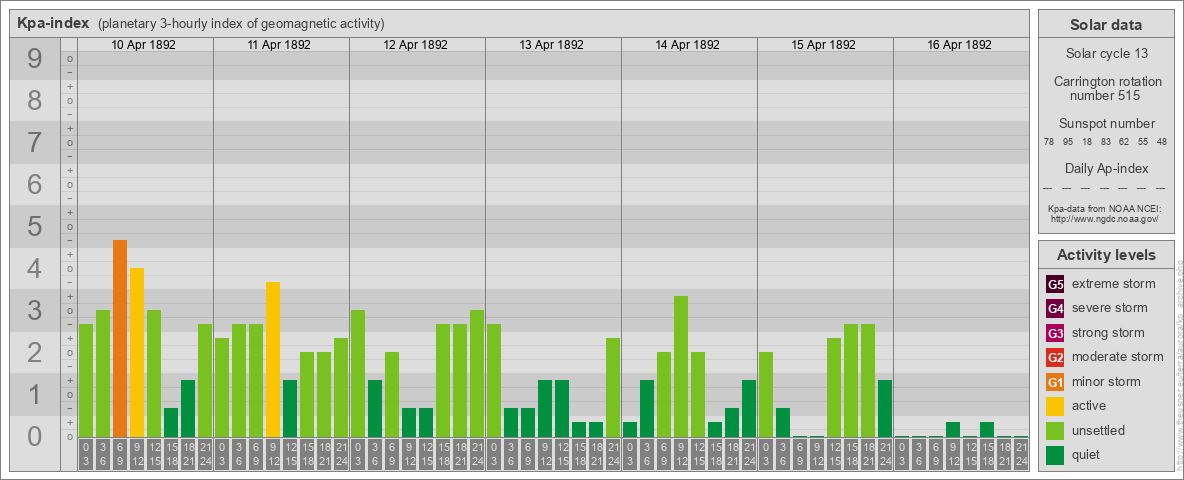The width and height of the screenshot is (1184, 480).
Task: Click the 'Solar data' panel heading
Action: tap(1106, 25)
